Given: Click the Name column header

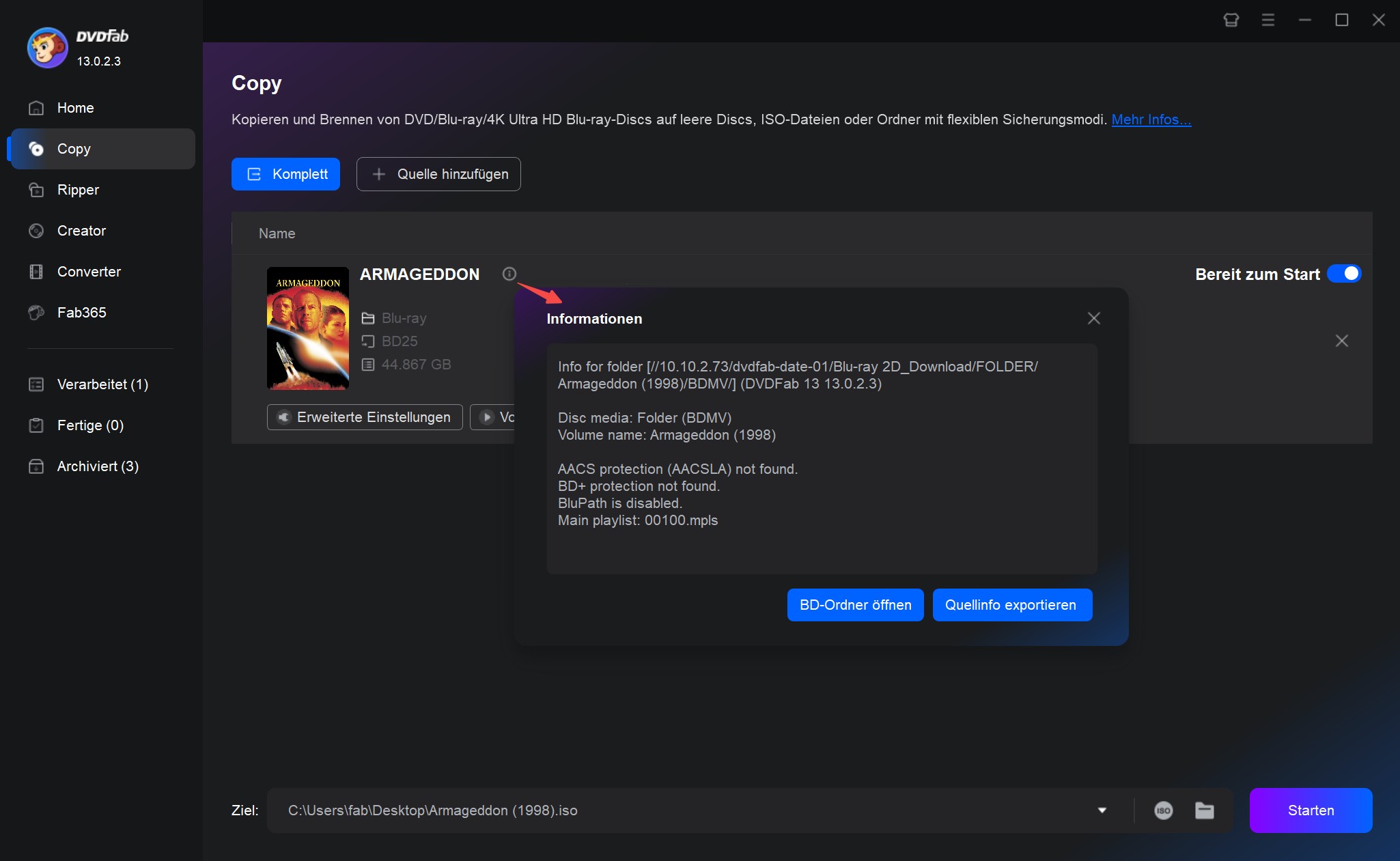Looking at the screenshot, I should pos(277,234).
